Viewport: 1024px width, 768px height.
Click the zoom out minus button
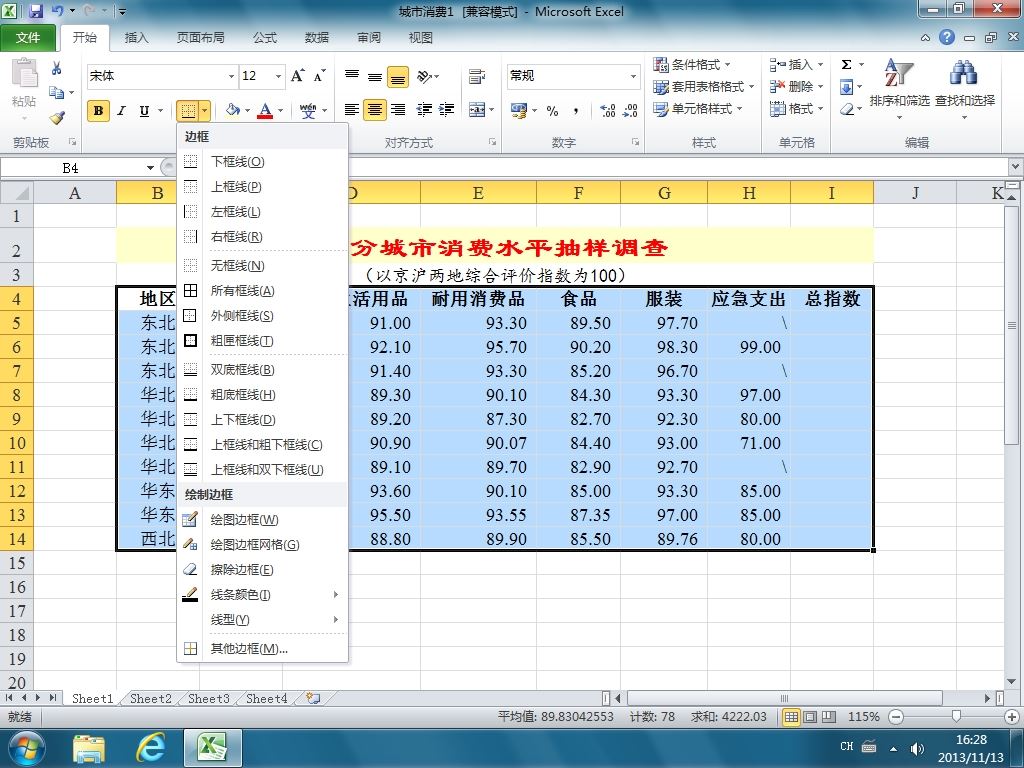point(896,717)
